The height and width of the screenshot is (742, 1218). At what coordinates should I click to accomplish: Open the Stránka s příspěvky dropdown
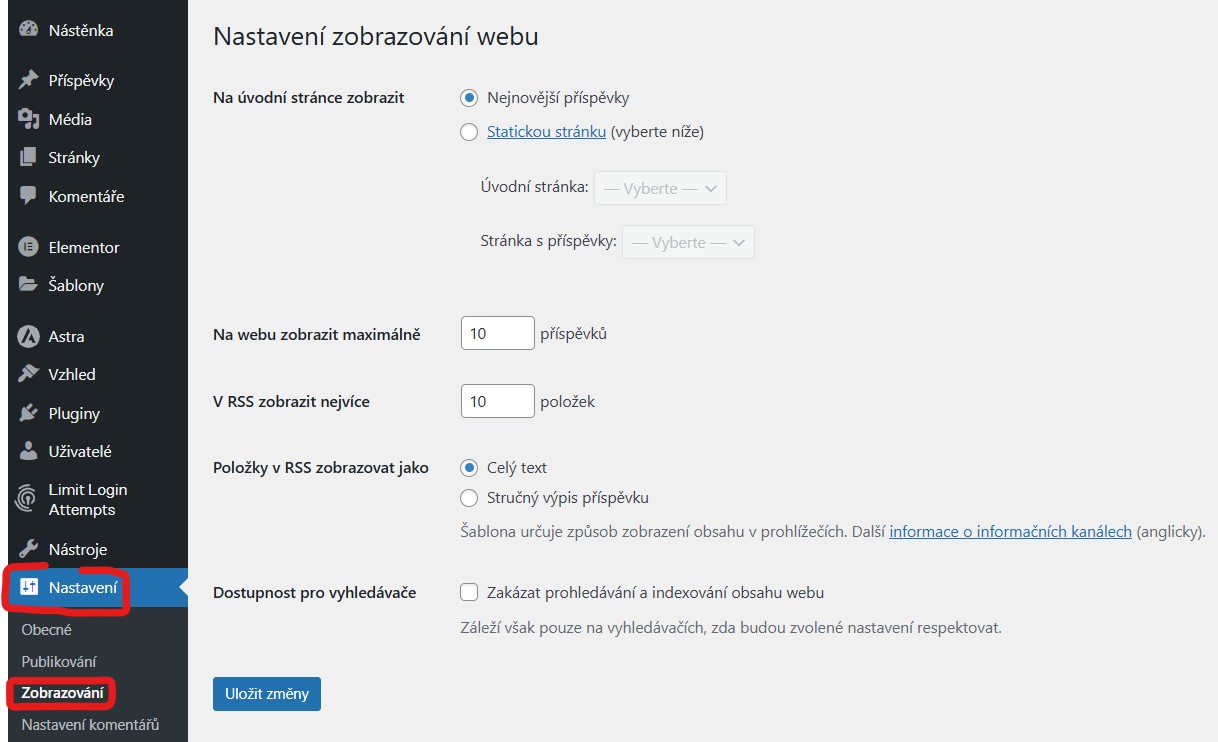(688, 241)
